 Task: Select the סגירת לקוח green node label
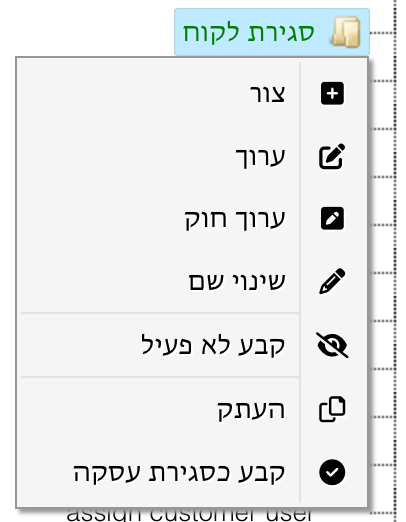point(249,33)
